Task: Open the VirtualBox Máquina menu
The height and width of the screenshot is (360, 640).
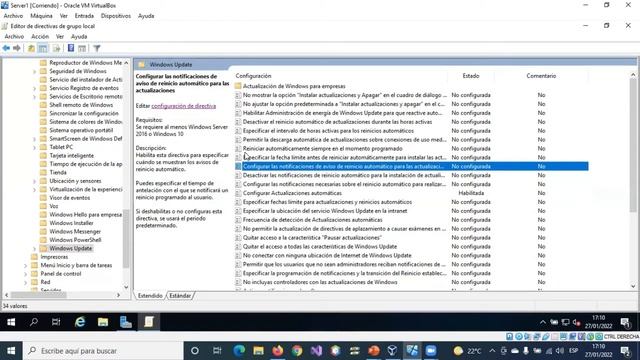Action: (x=41, y=16)
